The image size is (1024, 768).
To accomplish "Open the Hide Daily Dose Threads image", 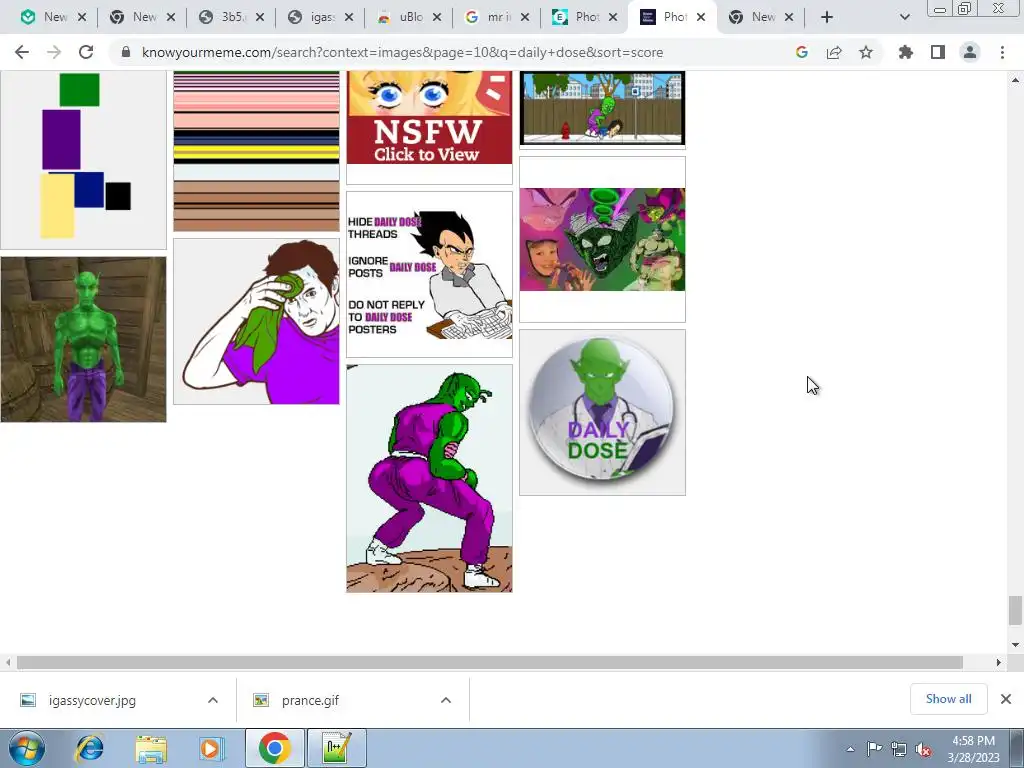I will pos(429,274).
